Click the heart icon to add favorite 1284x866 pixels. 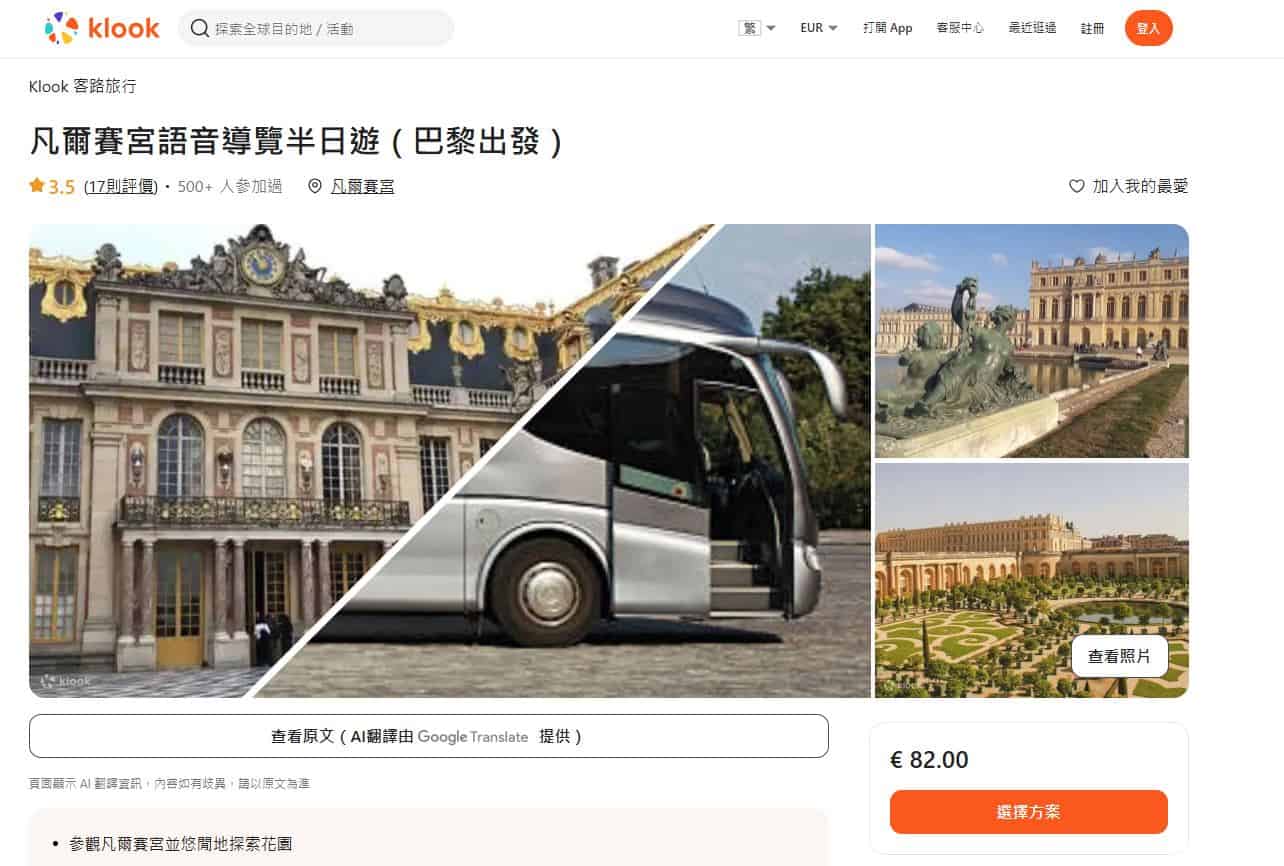pyautogui.click(x=1076, y=186)
